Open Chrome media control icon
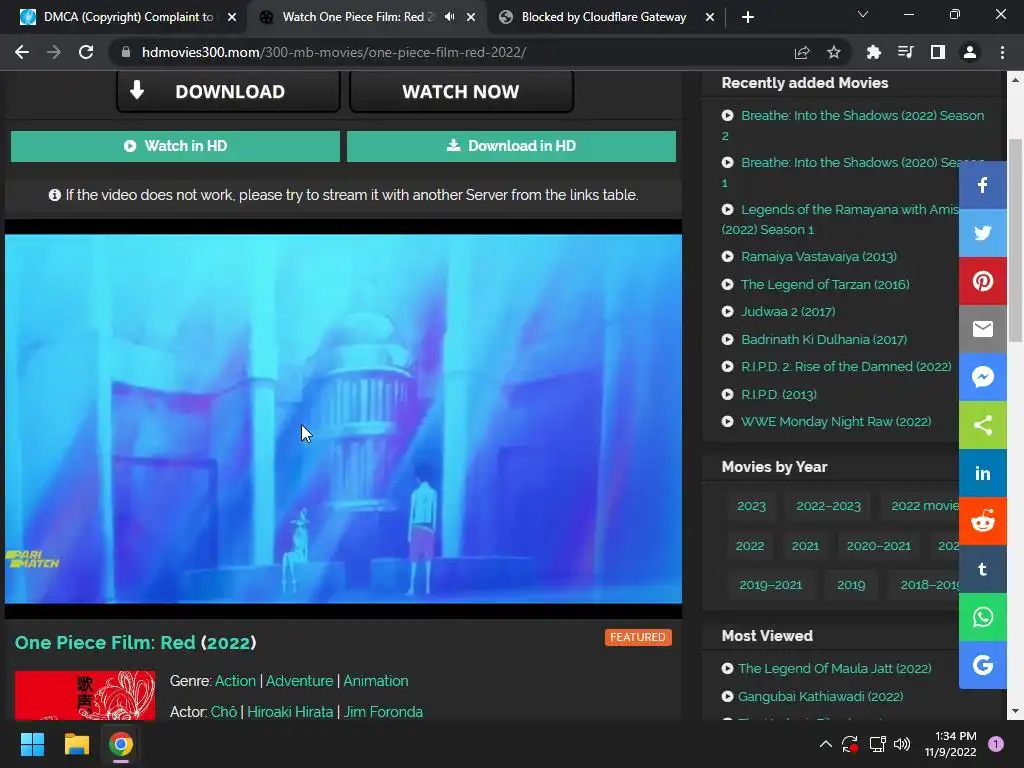The image size is (1024, 768). [x=905, y=52]
